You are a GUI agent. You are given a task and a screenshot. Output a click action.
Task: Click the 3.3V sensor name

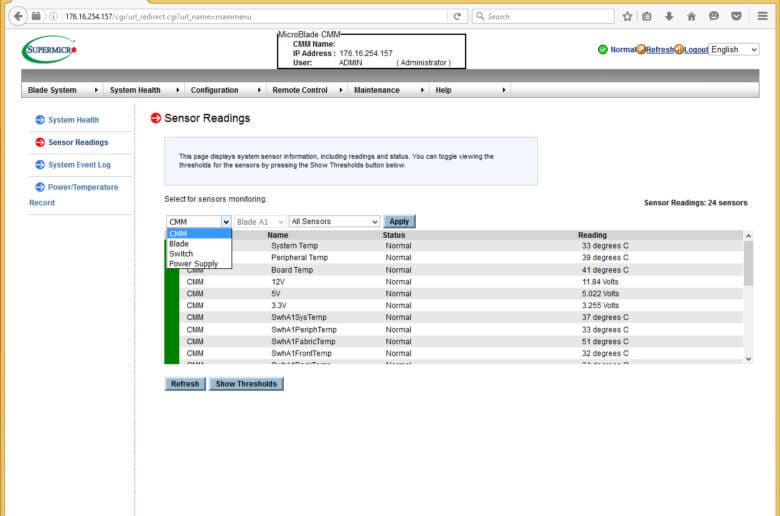coord(279,306)
